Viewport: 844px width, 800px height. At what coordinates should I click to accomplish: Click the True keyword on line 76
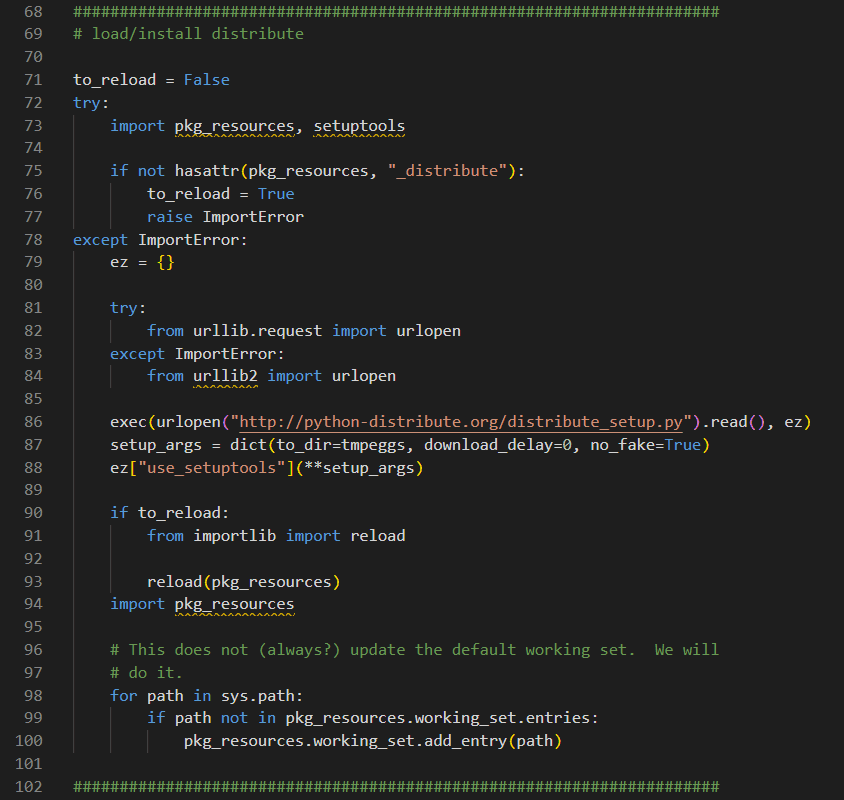[275, 193]
